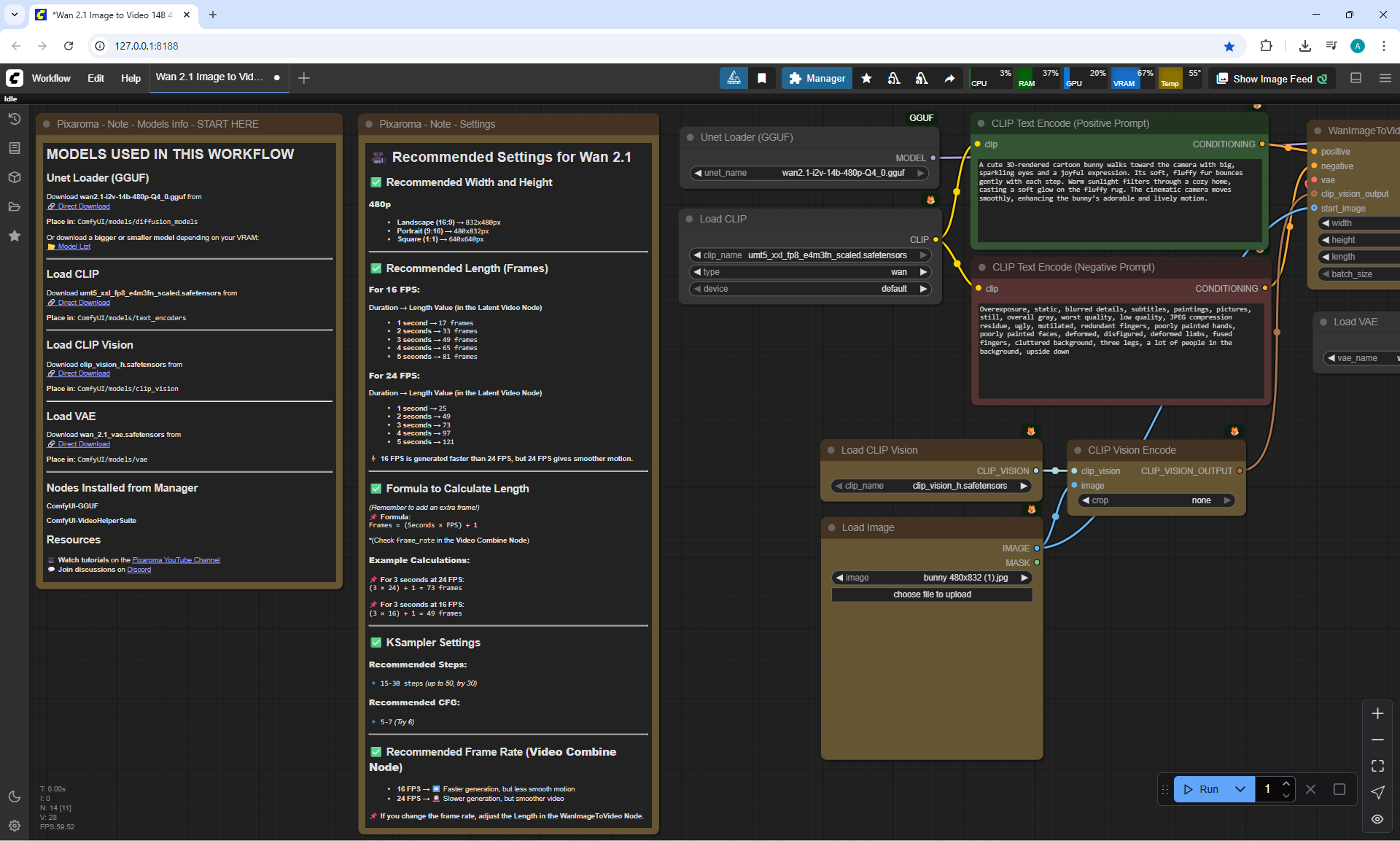Expand the Run button dropdown arrow

tap(1240, 789)
